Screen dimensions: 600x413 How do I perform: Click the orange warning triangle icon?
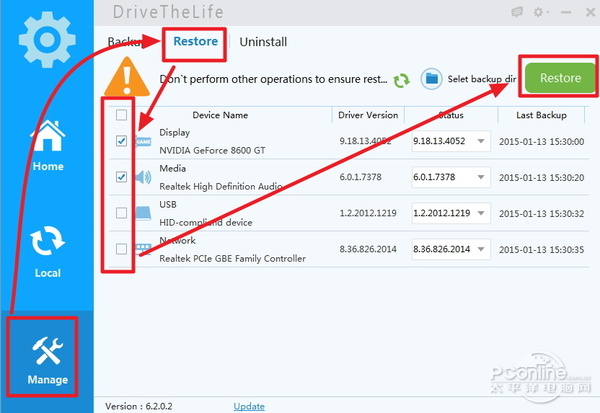(127, 77)
